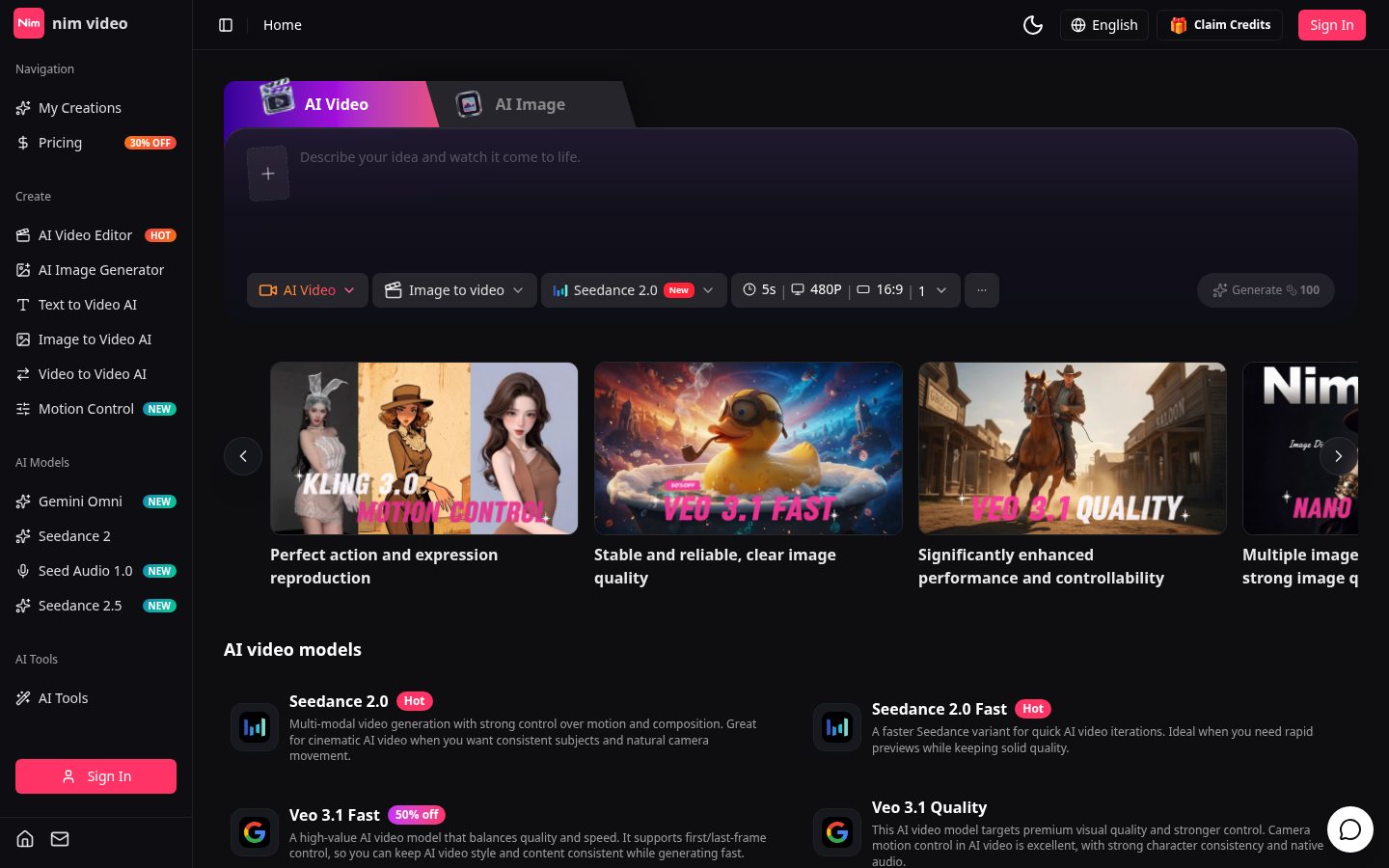Open the 480P resolution setting
This screenshot has width=1389, height=868.
pos(816,289)
